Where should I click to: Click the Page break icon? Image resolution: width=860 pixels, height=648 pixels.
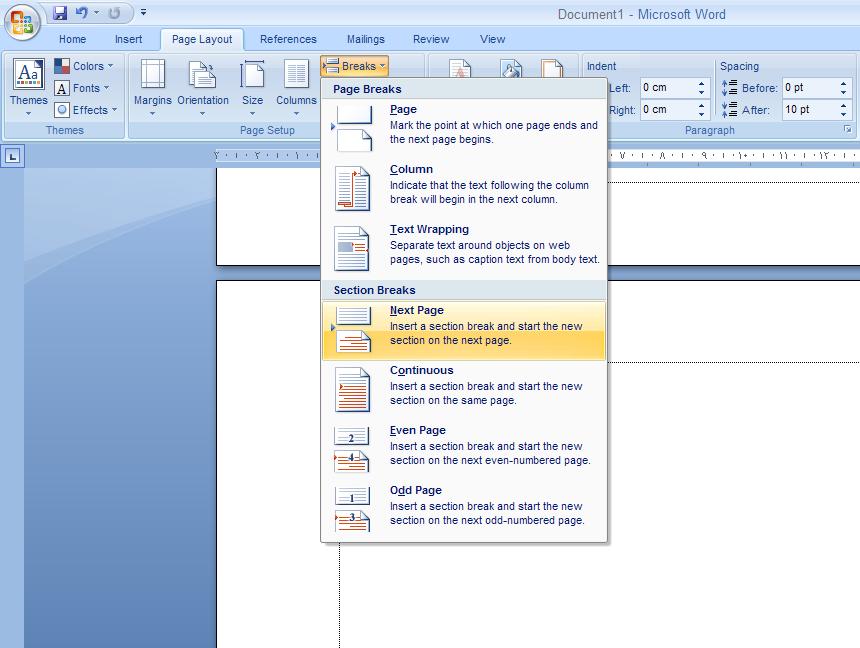pyautogui.click(x=353, y=128)
